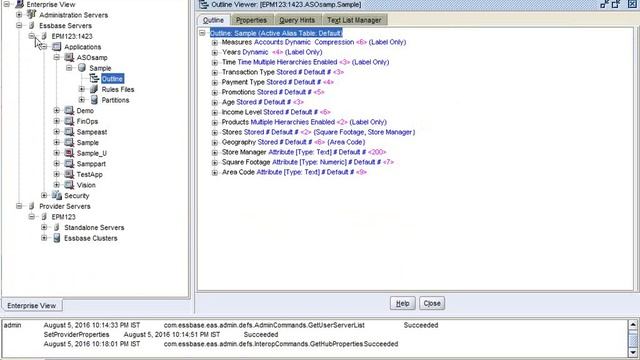The width and height of the screenshot is (640, 360).
Task: Click the Outline tree icon
Action: pyautogui.click(x=95, y=78)
